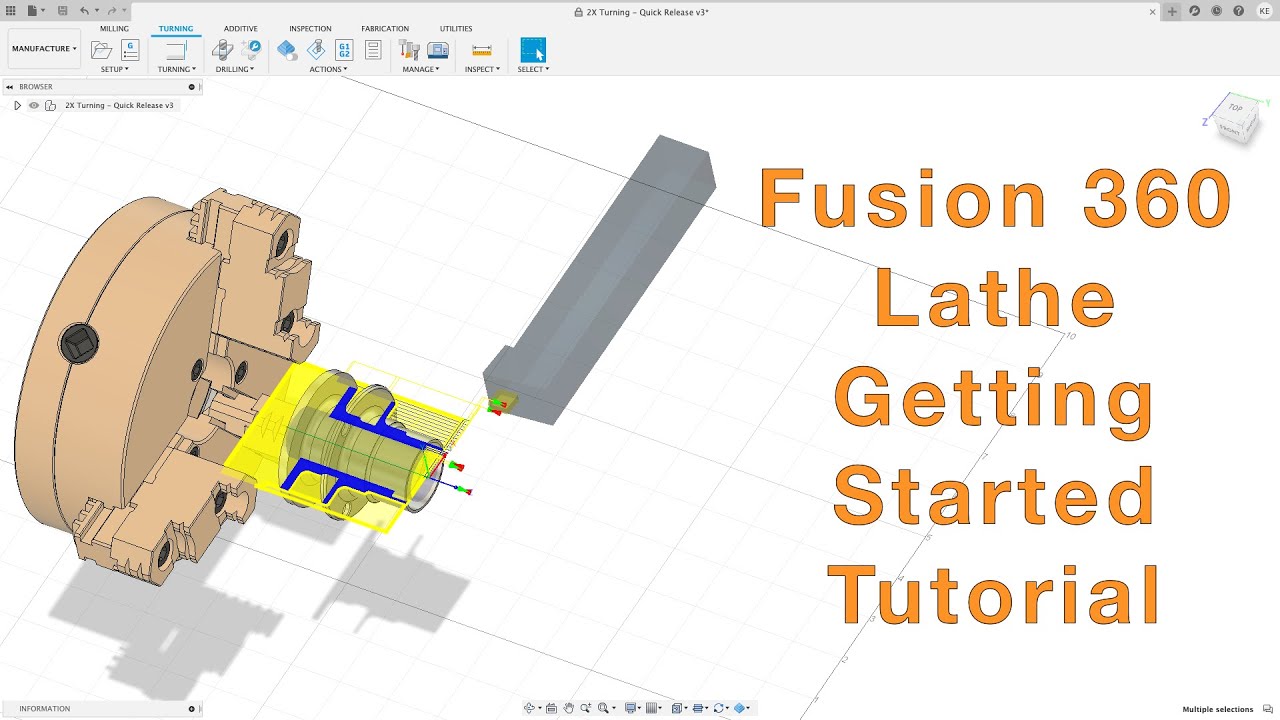Select the 2X Turning – Quick Release v3 item
Image resolution: width=1280 pixels, height=720 pixels.
tap(119, 105)
